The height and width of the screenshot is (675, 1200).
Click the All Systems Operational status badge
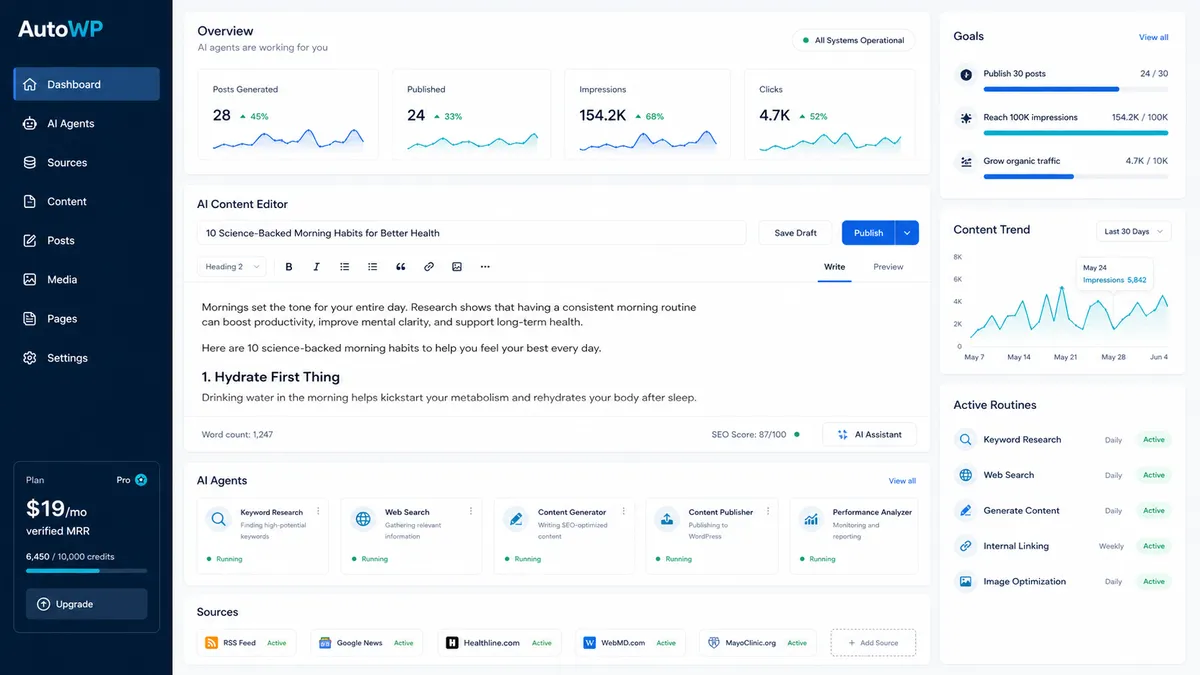[853, 41]
